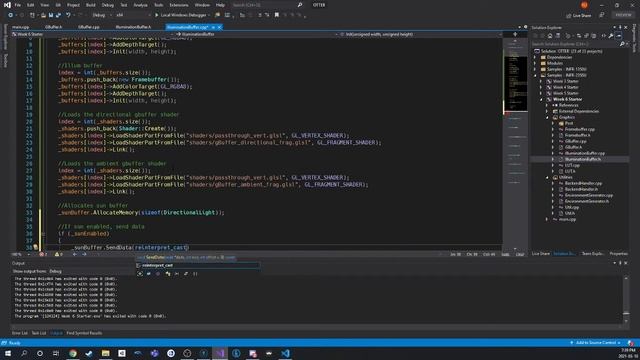This screenshot has height=360, width=640.
Task: Open the File menu
Action: [18, 5]
